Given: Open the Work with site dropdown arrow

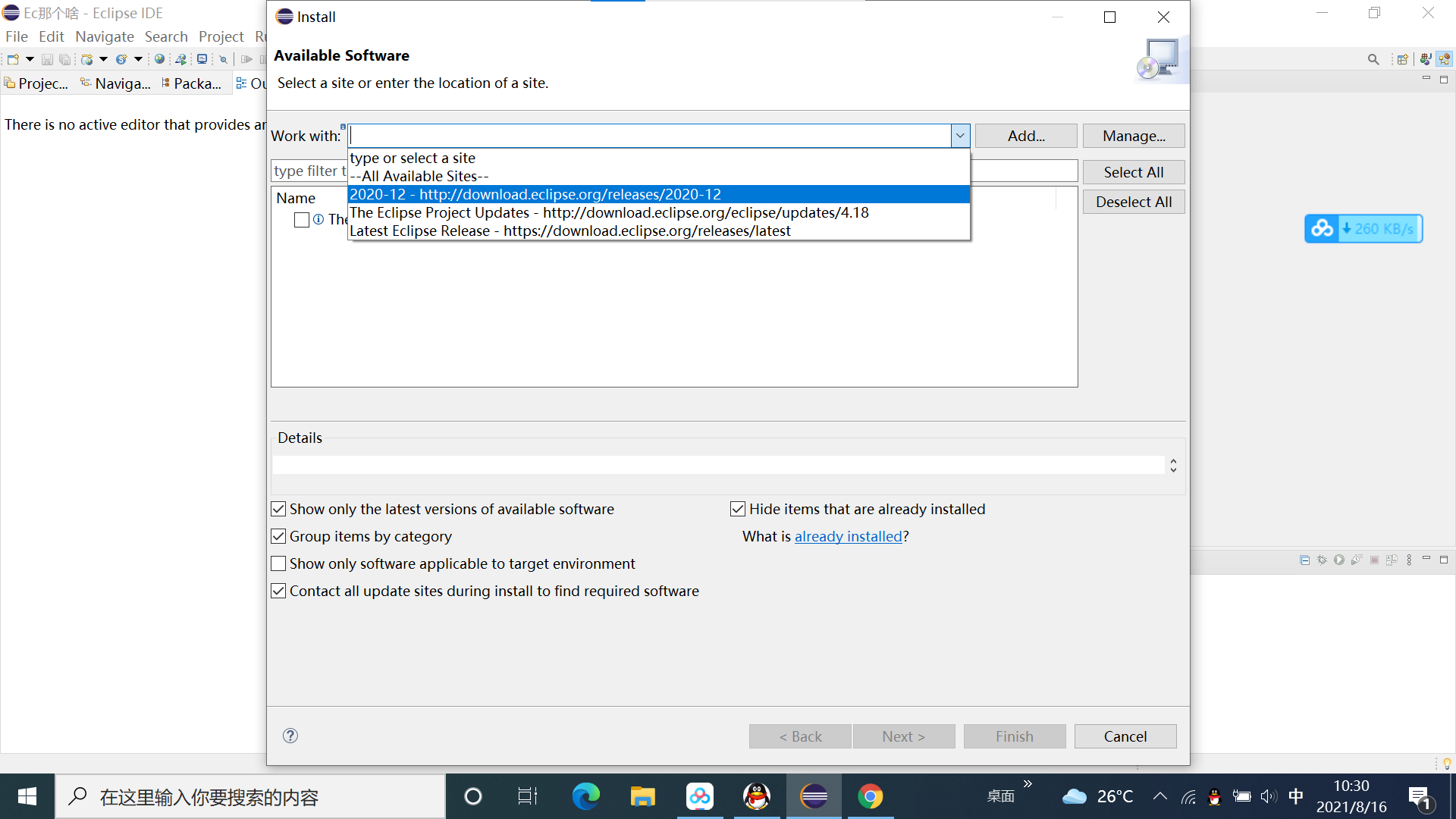Looking at the screenshot, I should [x=960, y=136].
